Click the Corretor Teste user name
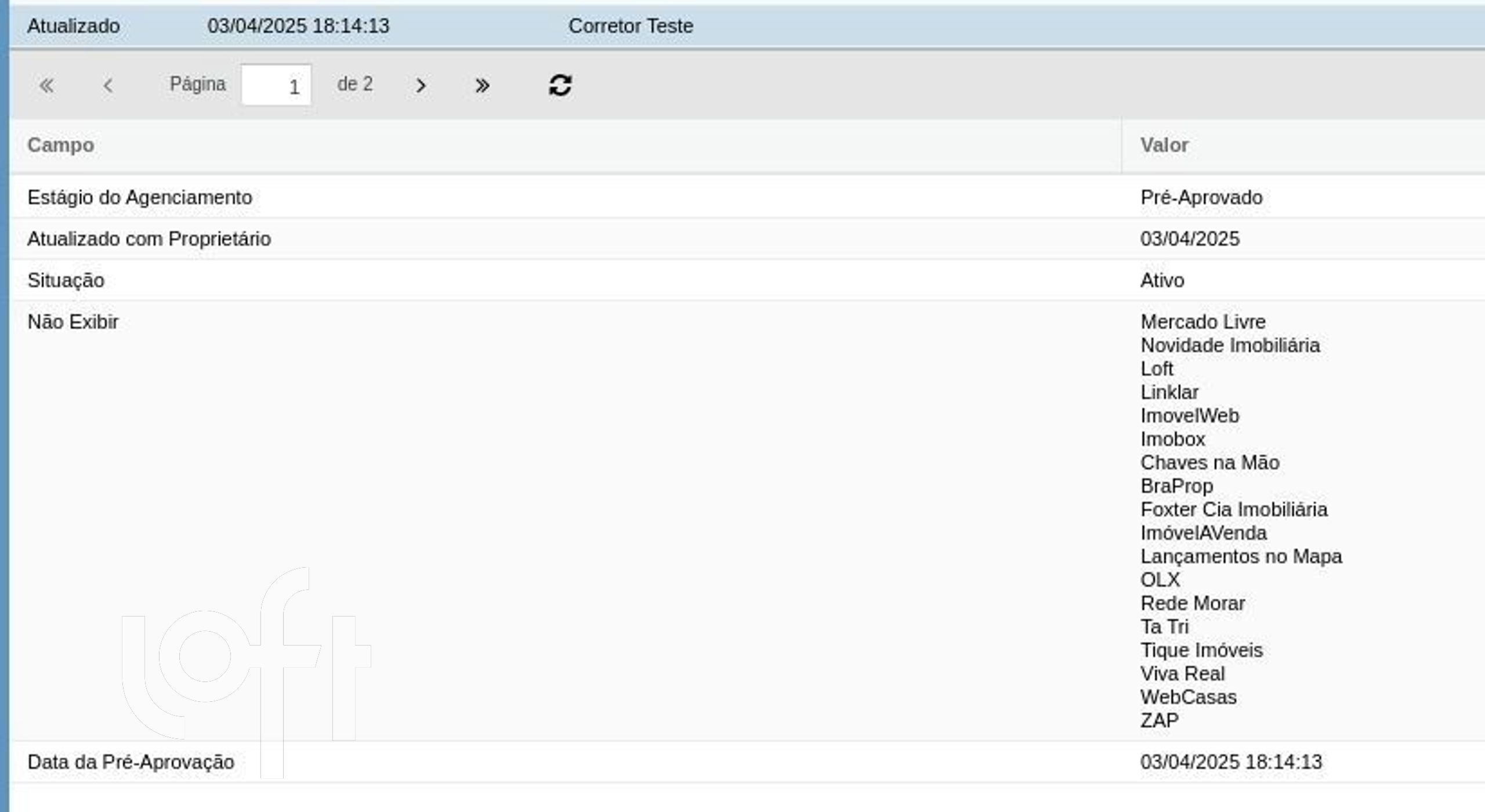This screenshot has width=1485, height=812. pyautogui.click(x=631, y=26)
